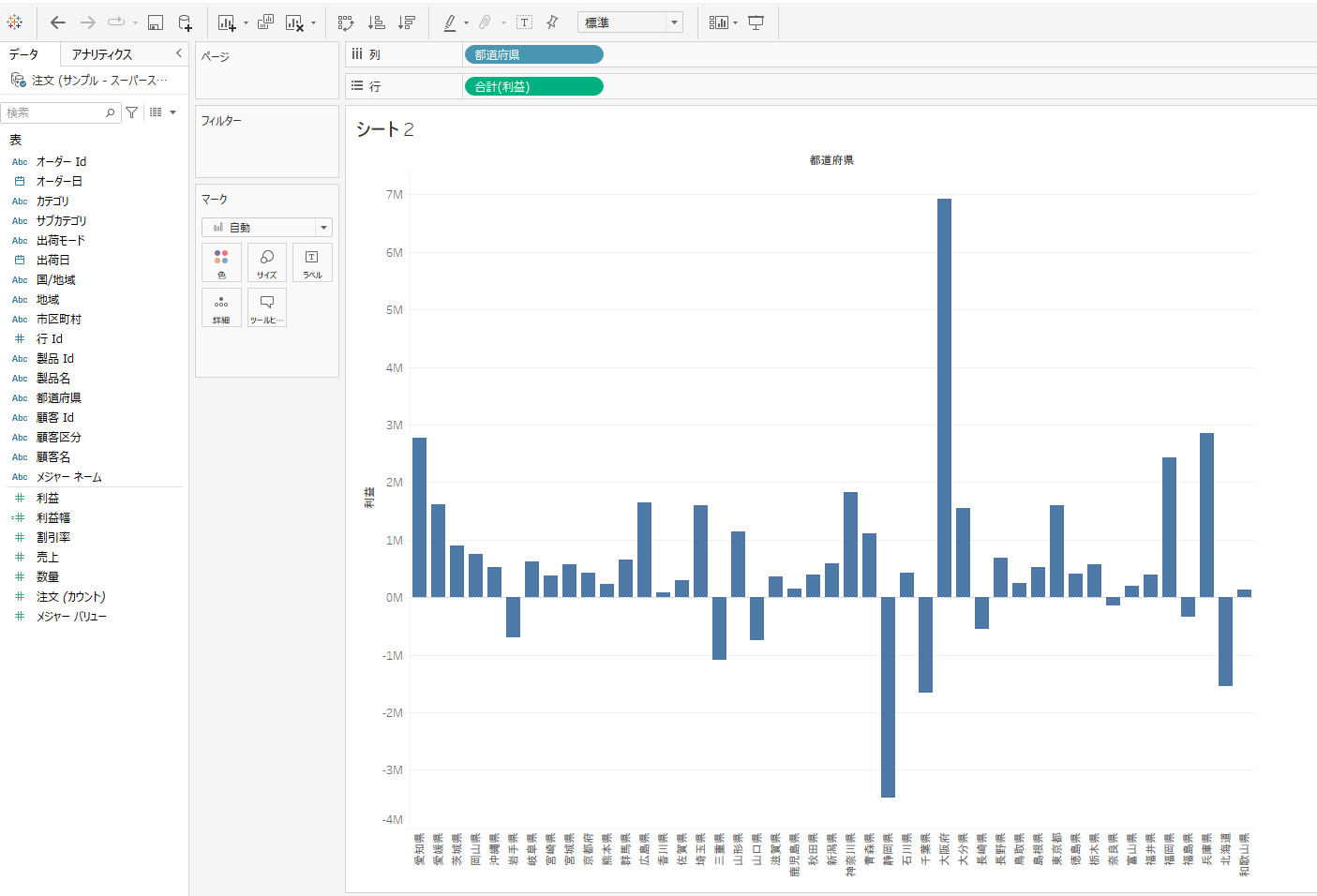Click the 詳細 detail marks button
1317x896 pixels.
pyautogui.click(x=221, y=307)
